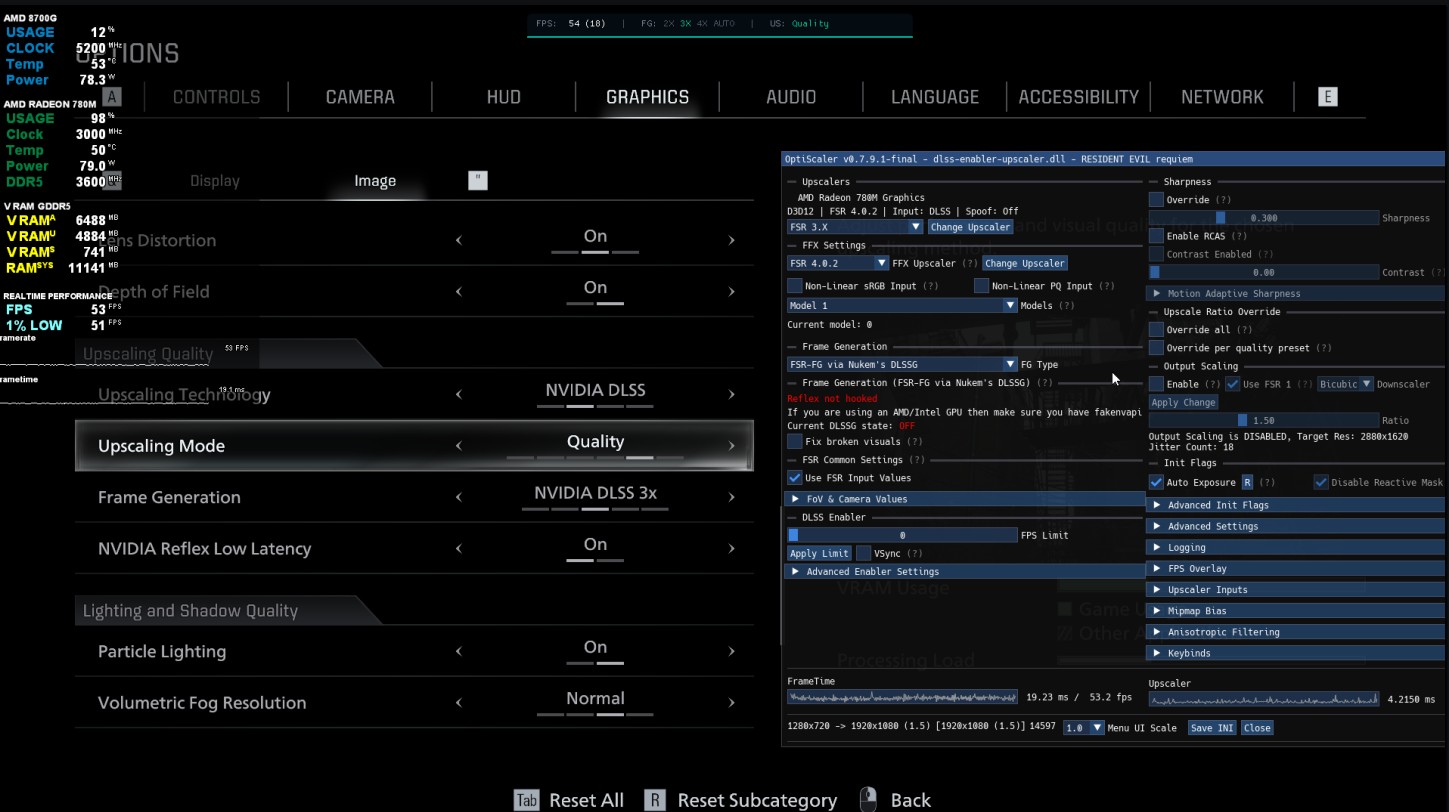Open the FSR 4.0.2 FFX Upscaler dropdown
This screenshot has height=812, width=1449.
[x=838, y=263]
